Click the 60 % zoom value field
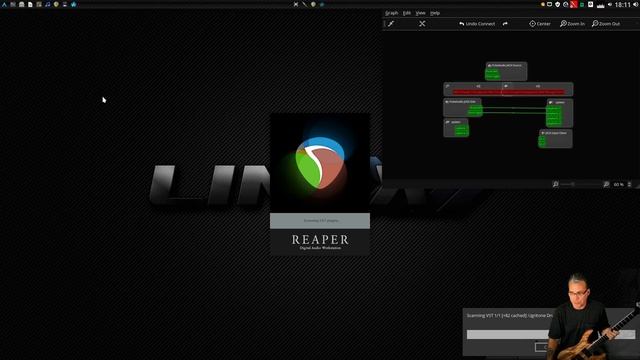Viewport: 640px width, 360px height. point(618,184)
